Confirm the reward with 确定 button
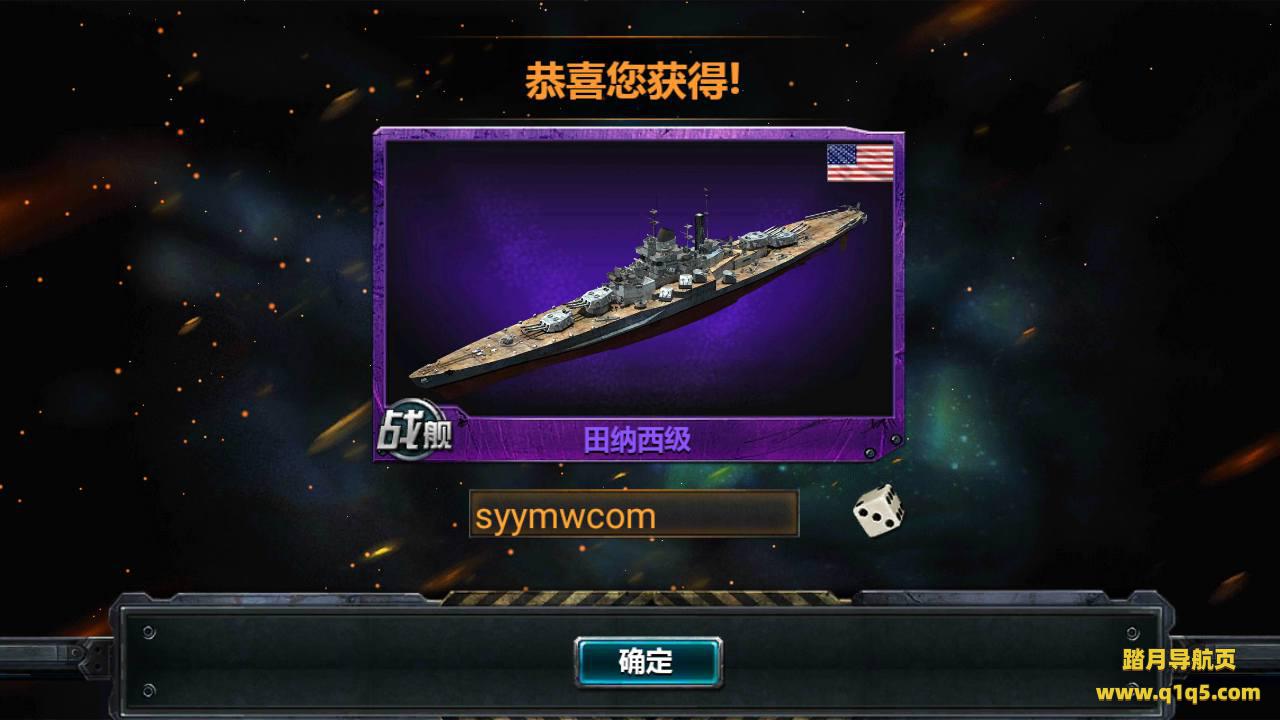This screenshot has height=720, width=1280. pos(648,661)
